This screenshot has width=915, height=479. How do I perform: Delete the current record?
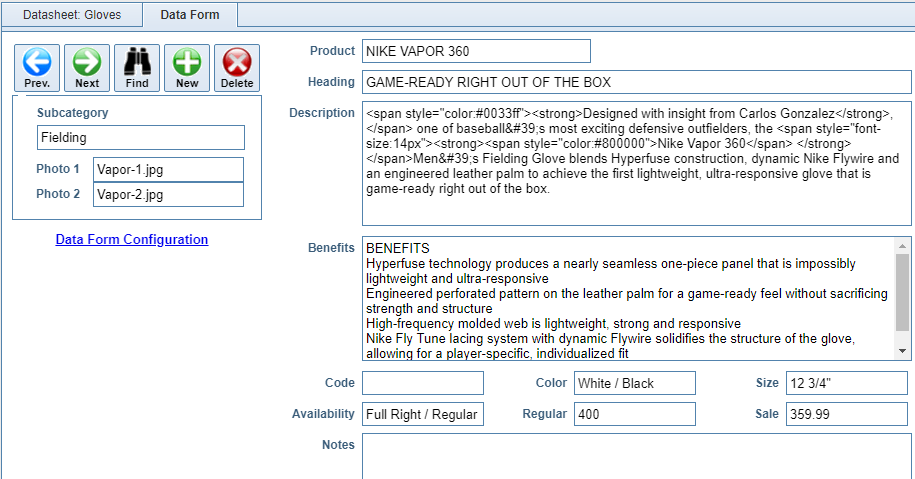click(x=237, y=68)
